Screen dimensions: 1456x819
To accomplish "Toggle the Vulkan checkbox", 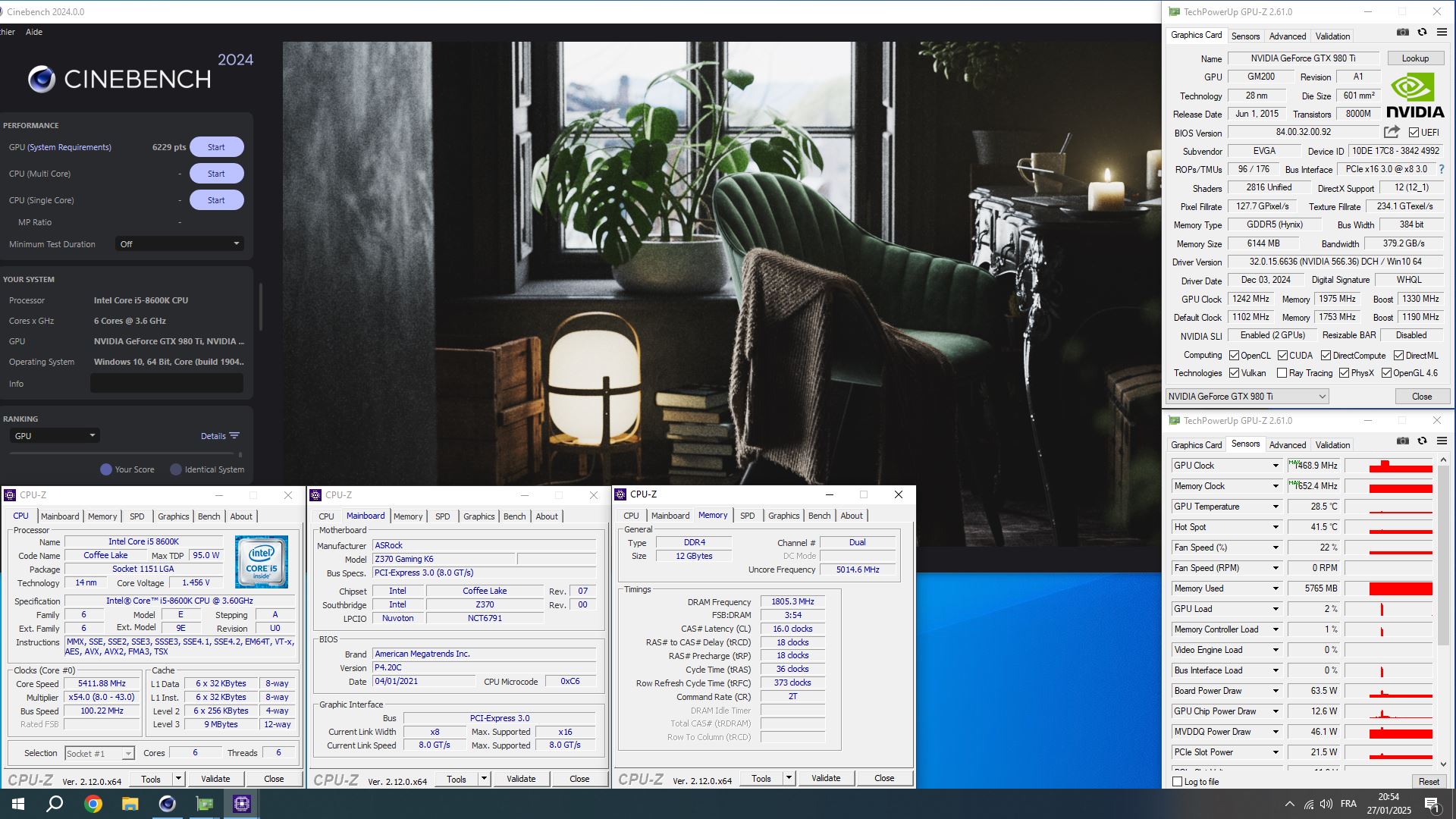I will 1234,373.
